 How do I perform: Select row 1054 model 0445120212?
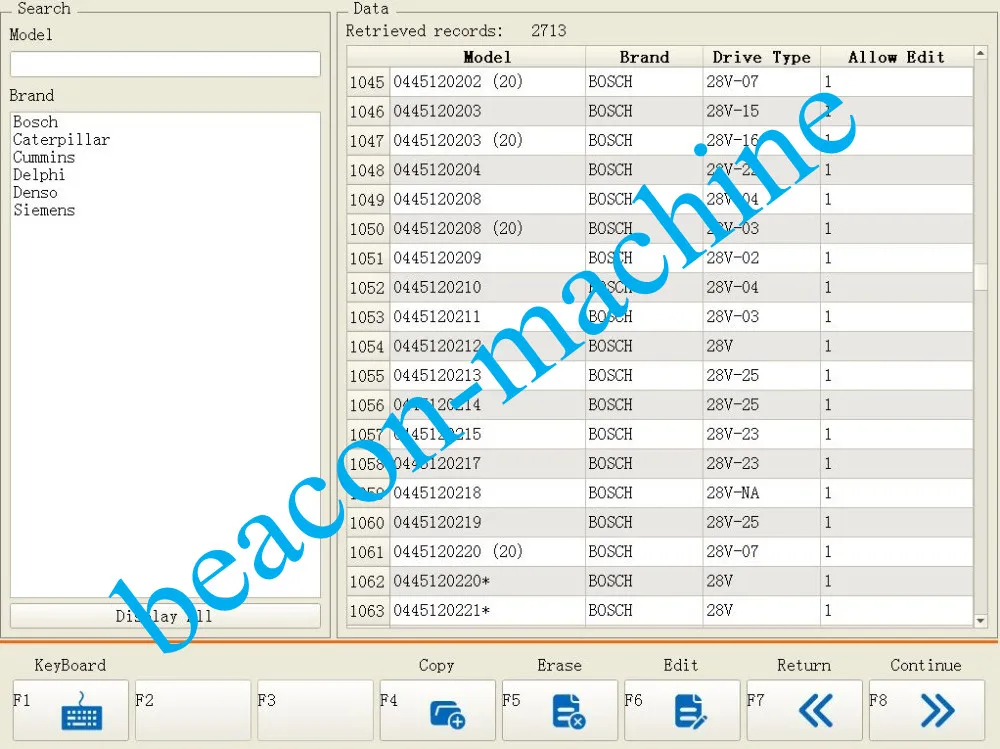660,346
